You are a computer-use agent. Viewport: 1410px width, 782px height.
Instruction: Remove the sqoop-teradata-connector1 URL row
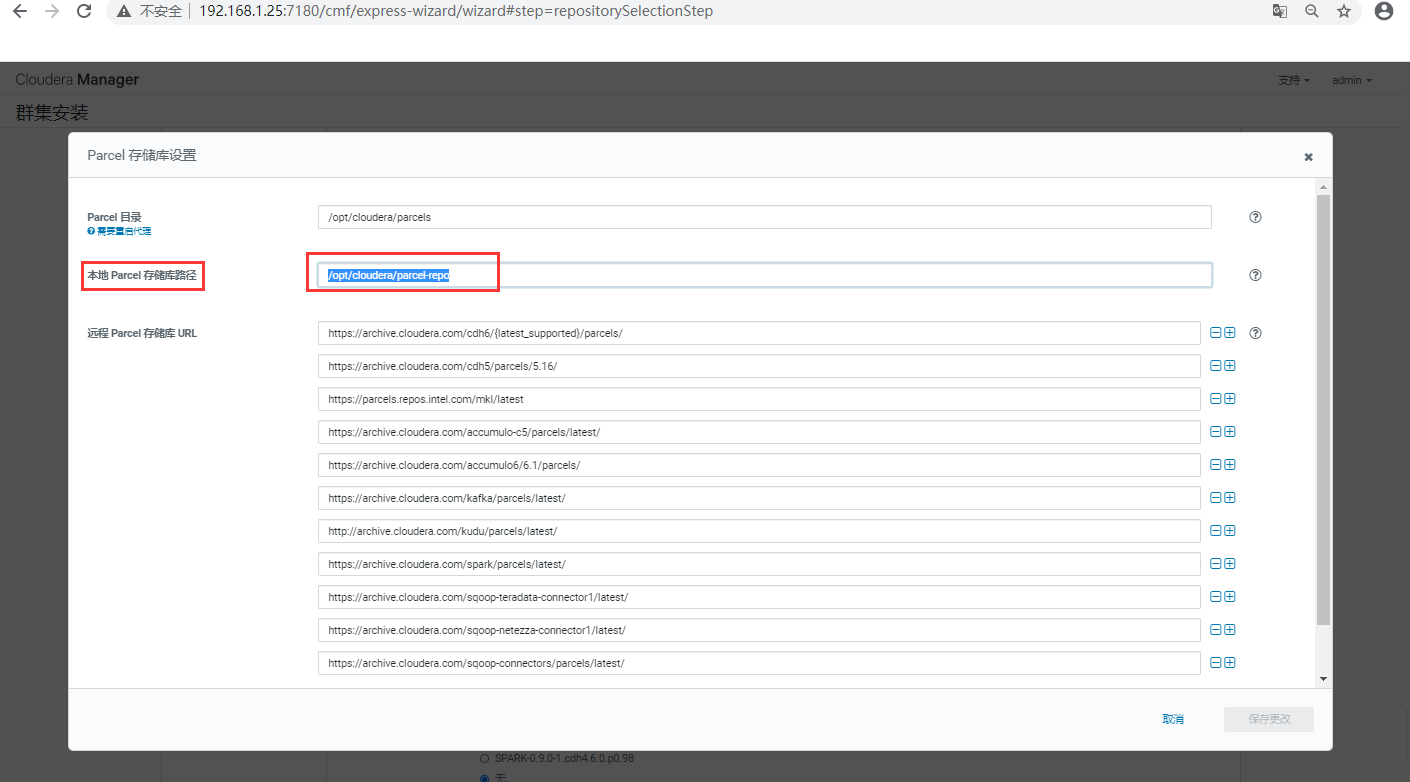[x=1216, y=597]
